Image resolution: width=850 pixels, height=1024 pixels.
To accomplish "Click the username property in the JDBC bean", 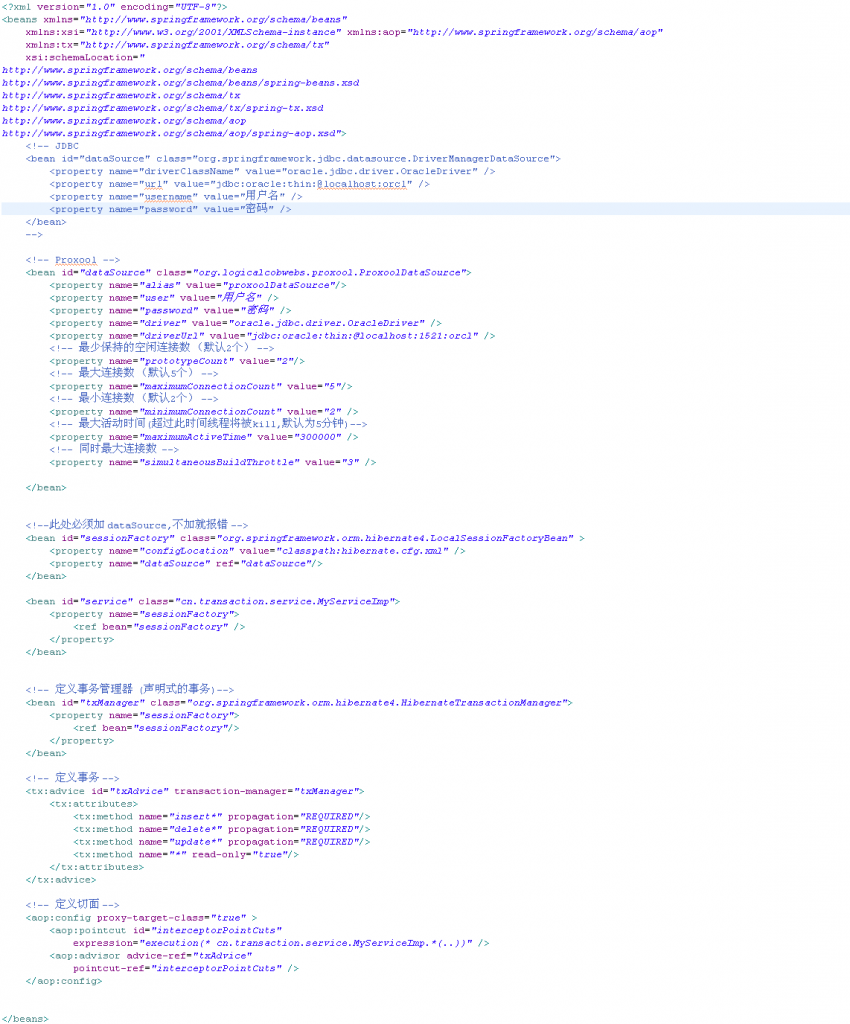I will (x=176, y=197).
